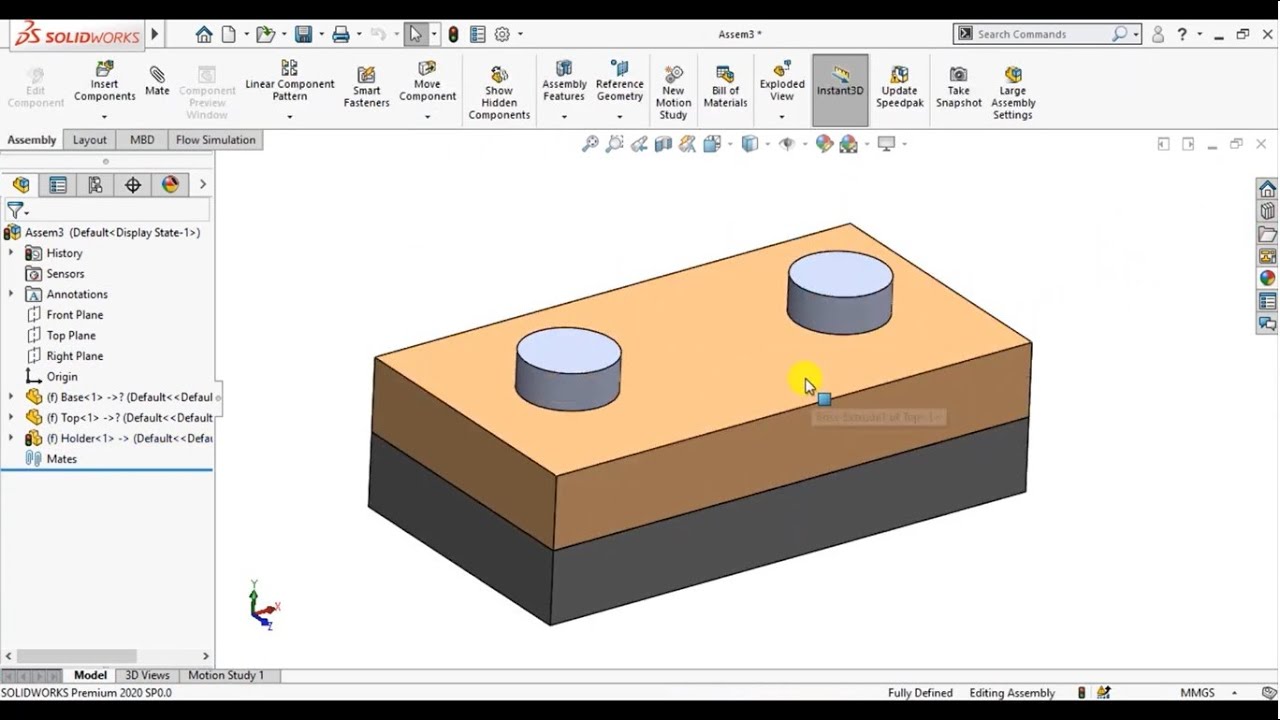Click the Previous View icon
This screenshot has width=1280, height=720.
pos(639,144)
